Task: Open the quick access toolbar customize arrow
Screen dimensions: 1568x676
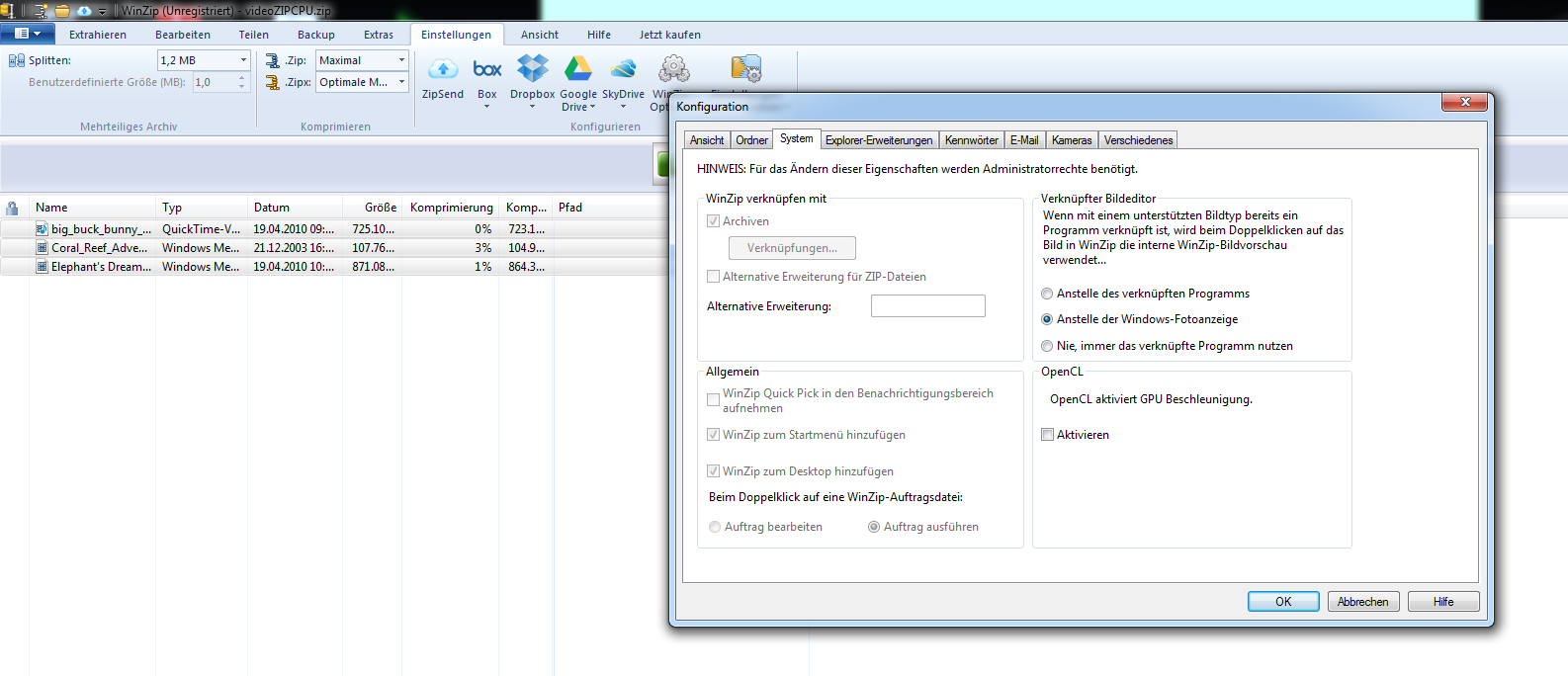Action: pyautogui.click(x=102, y=12)
